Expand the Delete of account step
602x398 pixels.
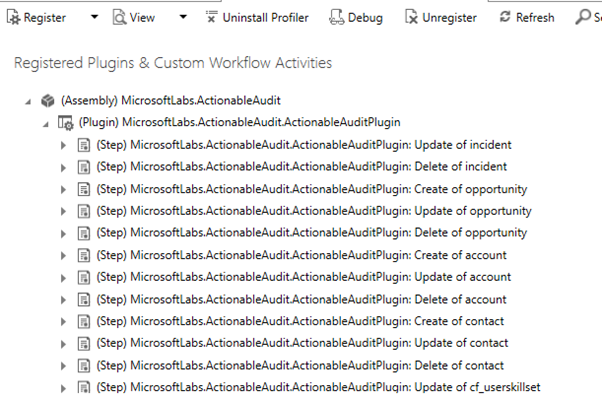pyautogui.click(x=63, y=300)
